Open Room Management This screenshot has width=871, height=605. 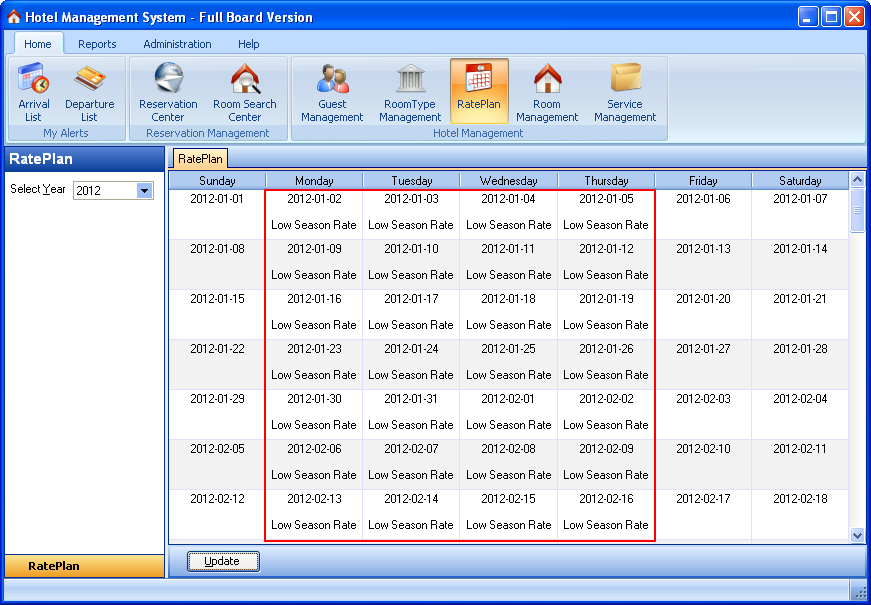click(x=547, y=91)
